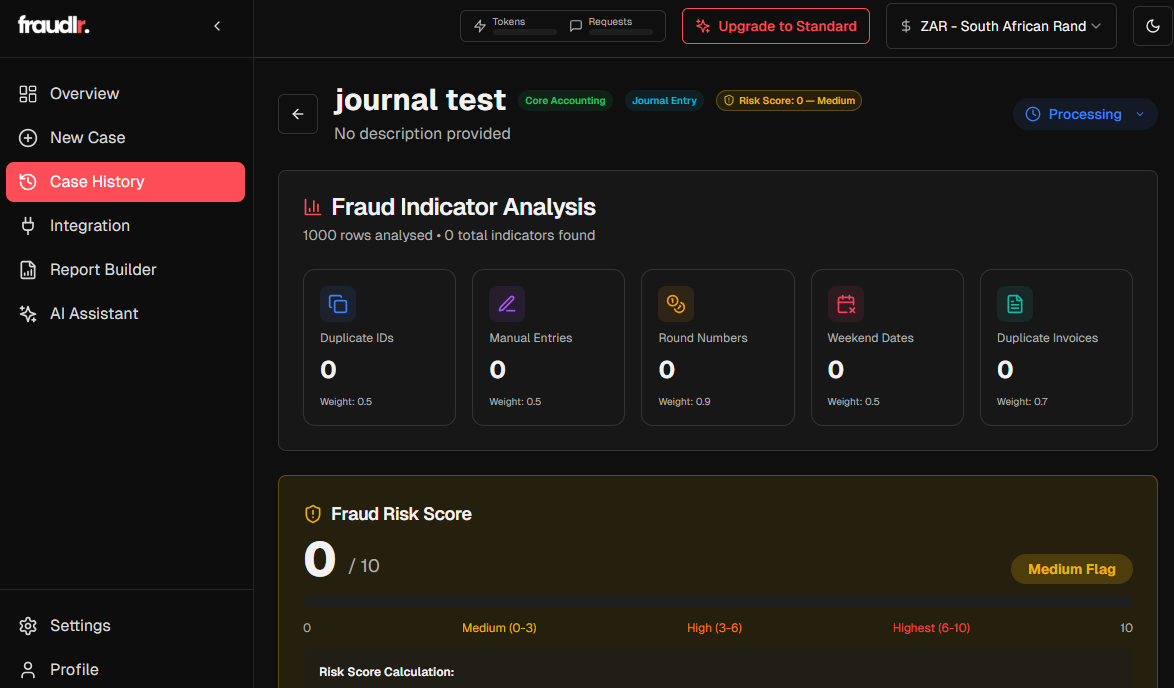Click the Integration plug icon

[28, 225]
